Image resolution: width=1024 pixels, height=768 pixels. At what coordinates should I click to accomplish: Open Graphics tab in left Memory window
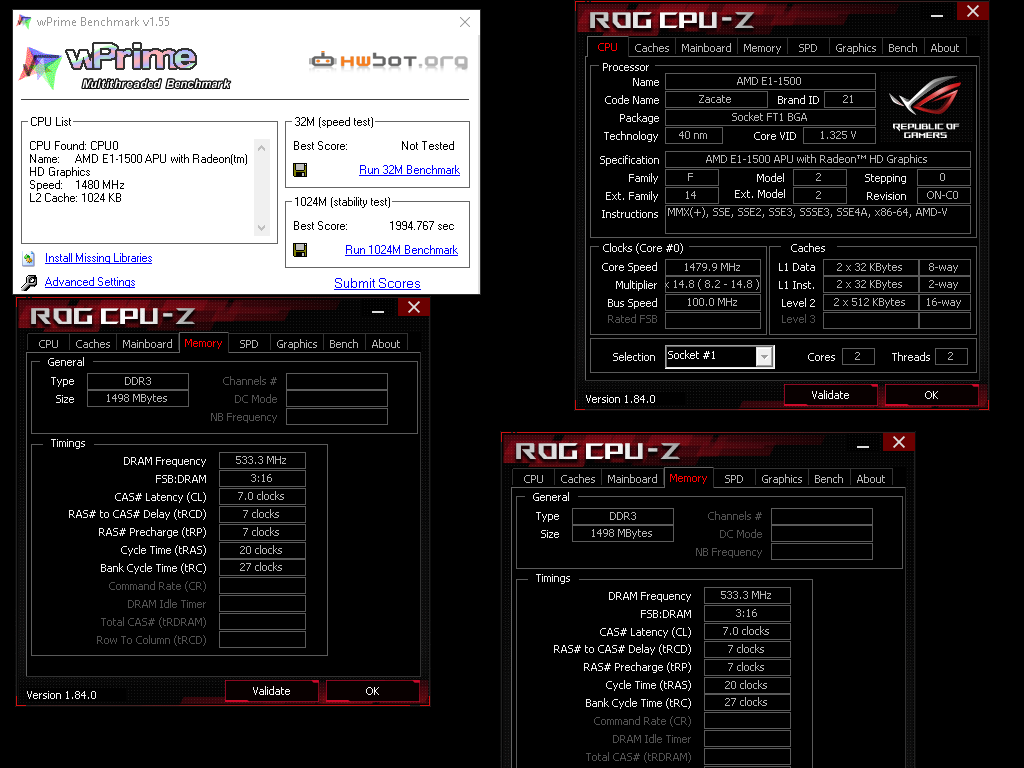[x=296, y=344]
